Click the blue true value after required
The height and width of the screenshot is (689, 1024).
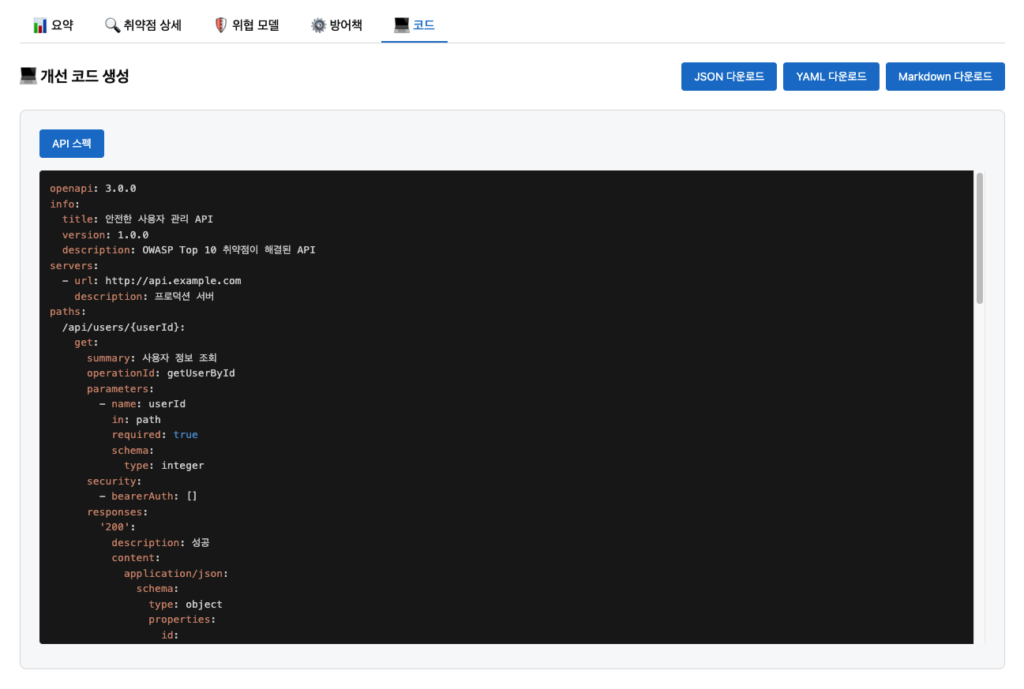coord(185,435)
